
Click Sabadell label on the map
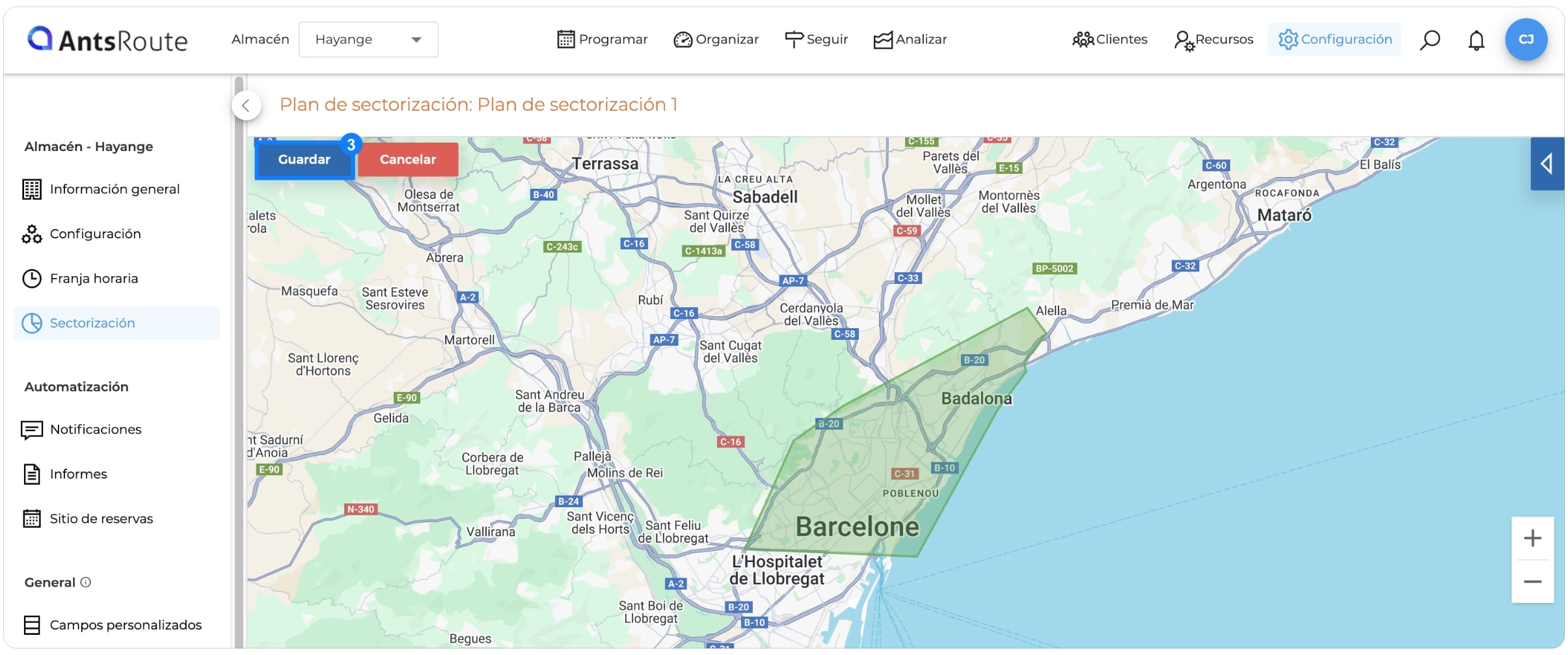[765, 197]
